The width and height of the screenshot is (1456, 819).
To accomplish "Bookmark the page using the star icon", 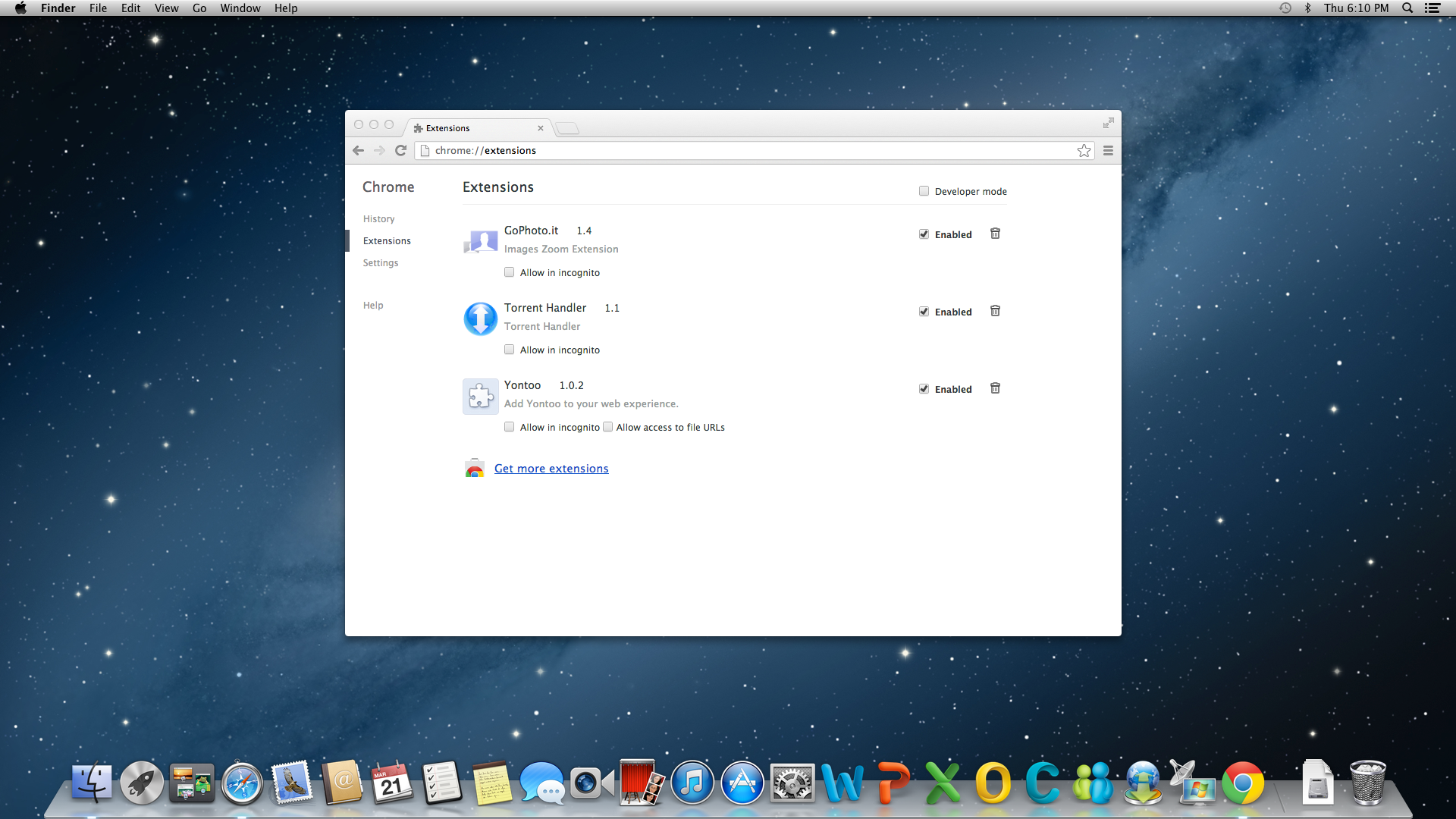I will (x=1084, y=150).
